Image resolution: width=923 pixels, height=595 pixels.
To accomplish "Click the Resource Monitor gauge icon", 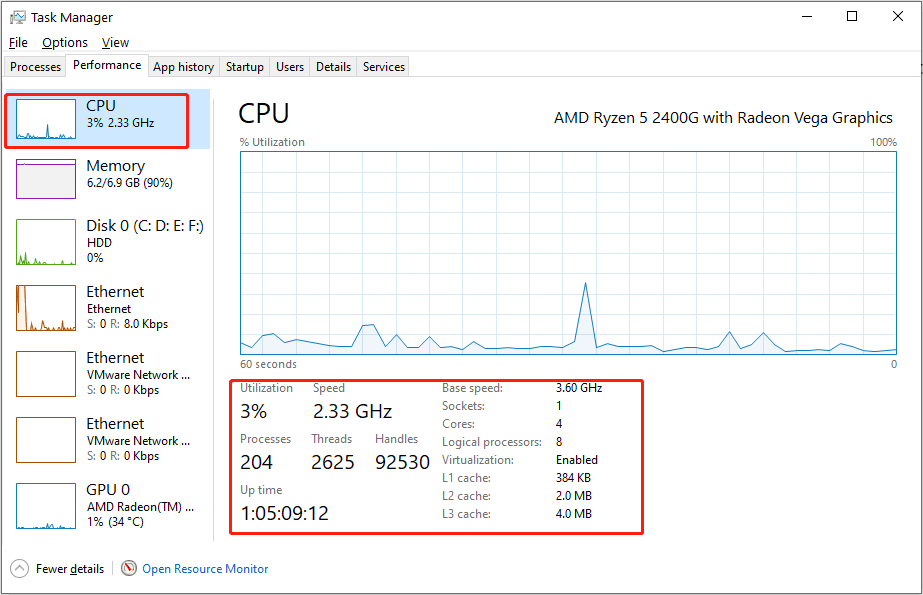I will [x=128, y=568].
